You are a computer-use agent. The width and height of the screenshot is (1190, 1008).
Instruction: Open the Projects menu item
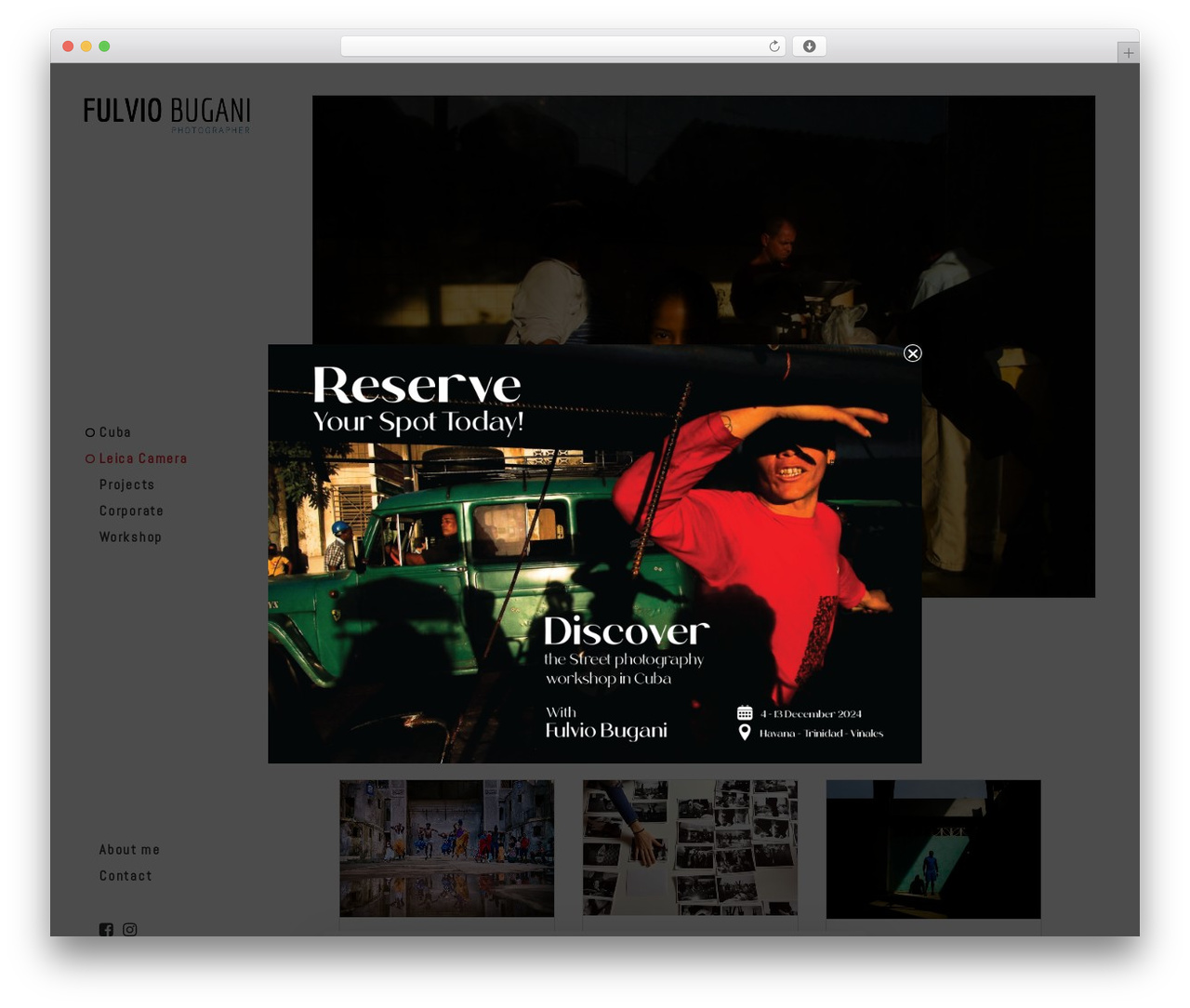126,484
